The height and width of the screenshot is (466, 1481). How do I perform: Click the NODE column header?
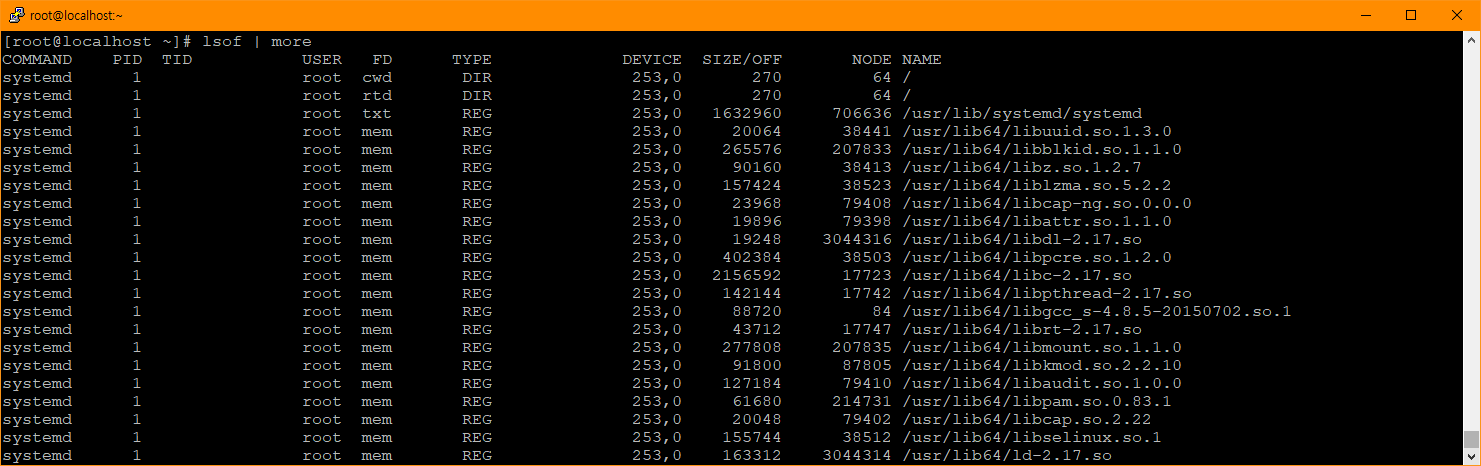[872, 59]
